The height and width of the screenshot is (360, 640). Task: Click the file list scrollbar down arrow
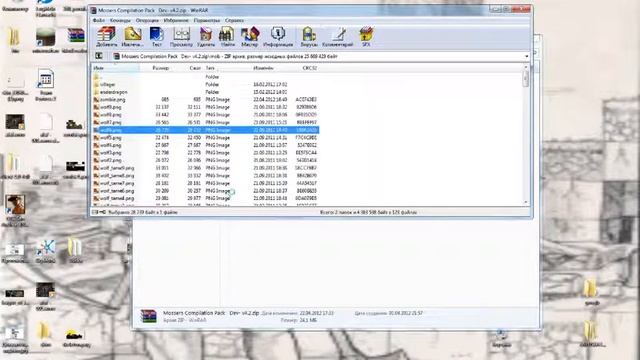click(526, 202)
